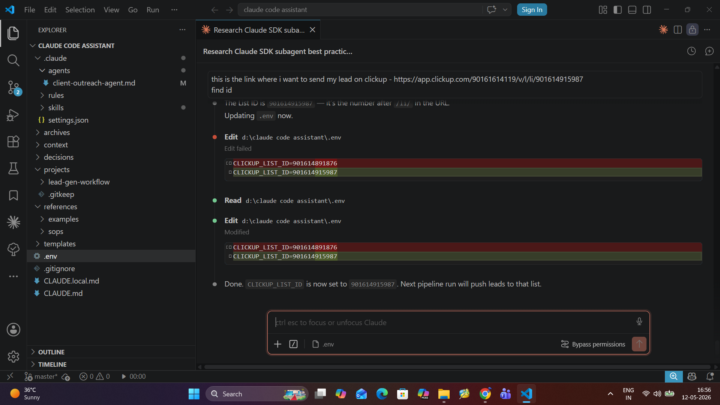720x405 pixels.
Task: Show more menu bar items ellipsis
Action: 174,10
